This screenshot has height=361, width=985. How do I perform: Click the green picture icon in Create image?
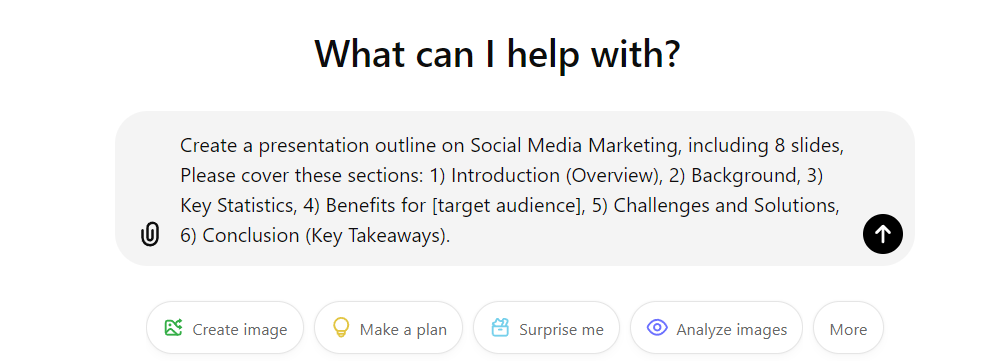click(173, 328)
